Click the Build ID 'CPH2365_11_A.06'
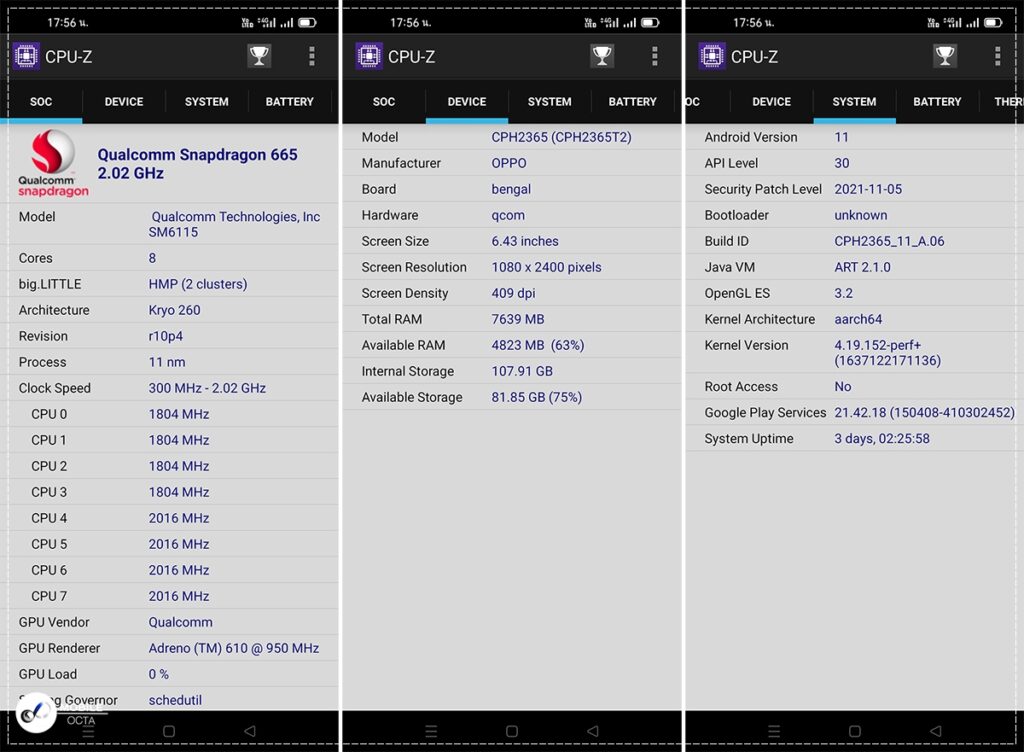 coord(889,242)
